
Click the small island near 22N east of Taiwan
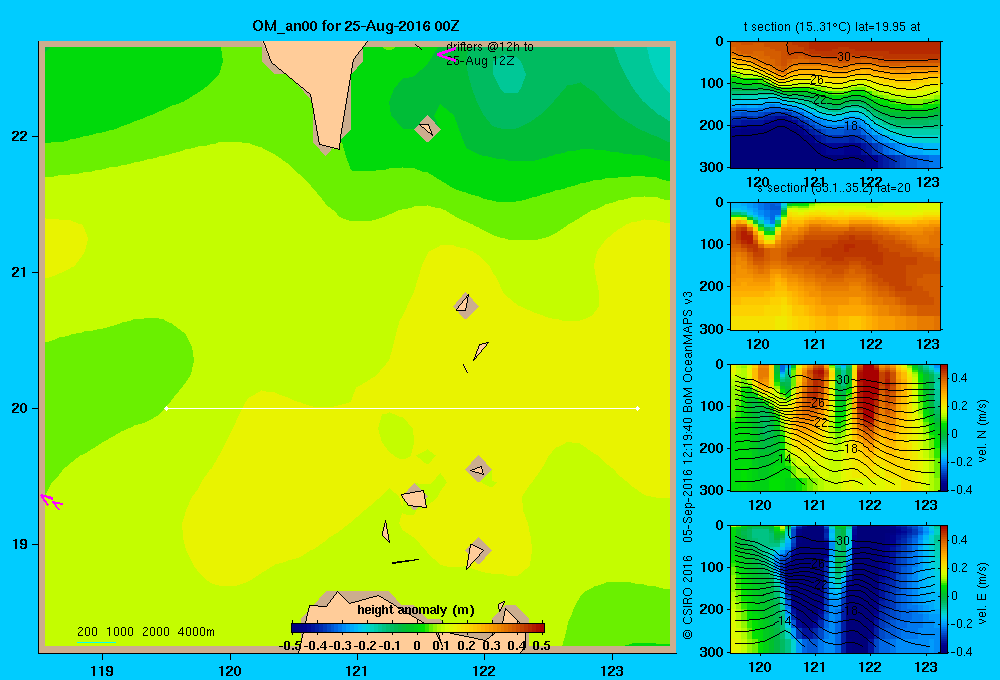pyautogui.click(x=427, y=129)
